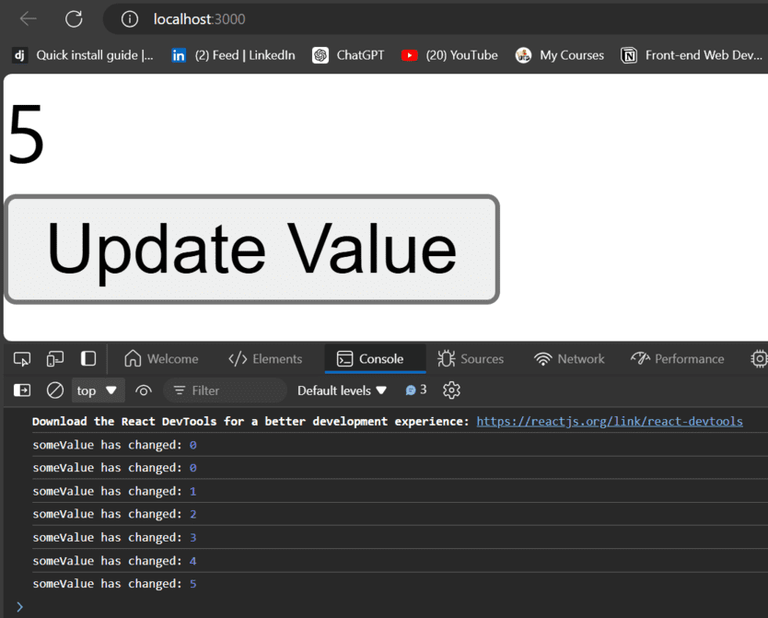
Task: Clear the console output
Action: [55, 390]
